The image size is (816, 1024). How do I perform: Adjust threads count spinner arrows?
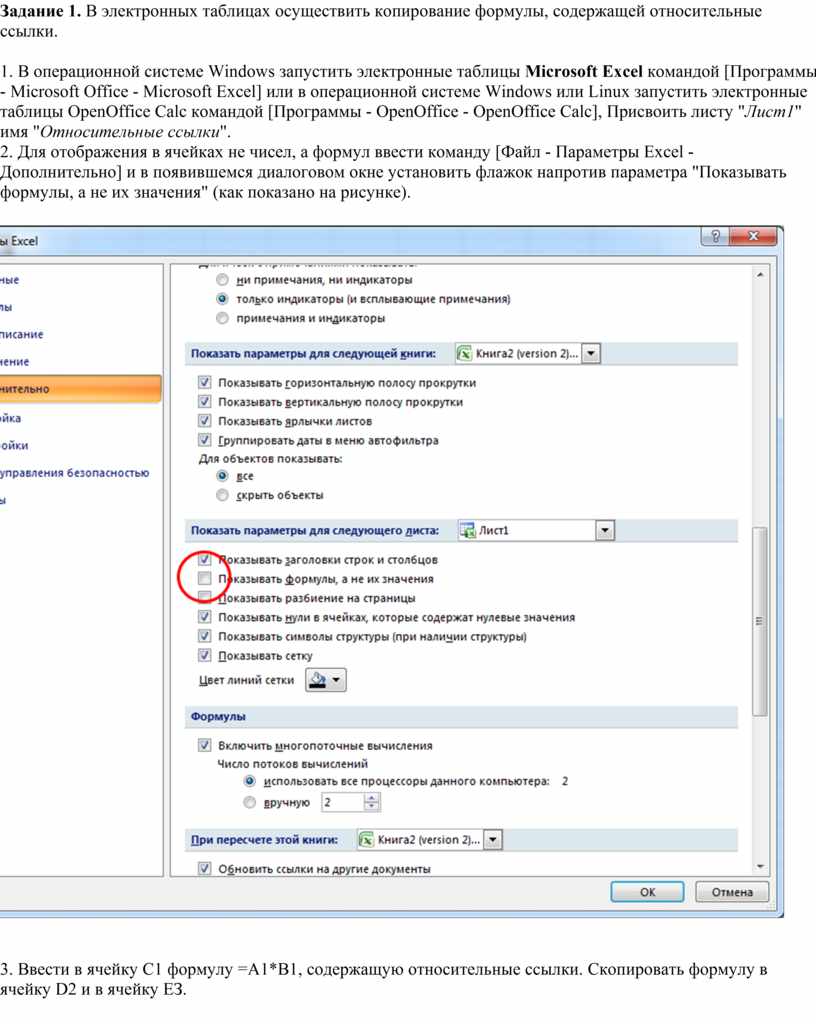371,802
